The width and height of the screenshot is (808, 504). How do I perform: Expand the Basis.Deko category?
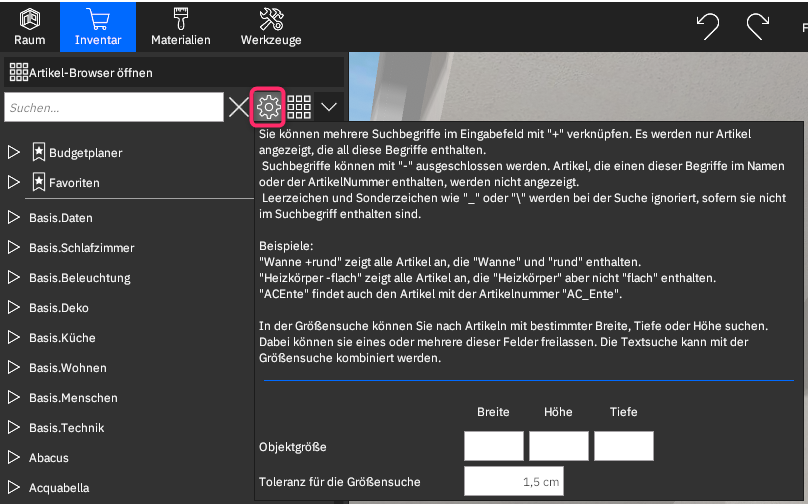(x=14, y=308)
